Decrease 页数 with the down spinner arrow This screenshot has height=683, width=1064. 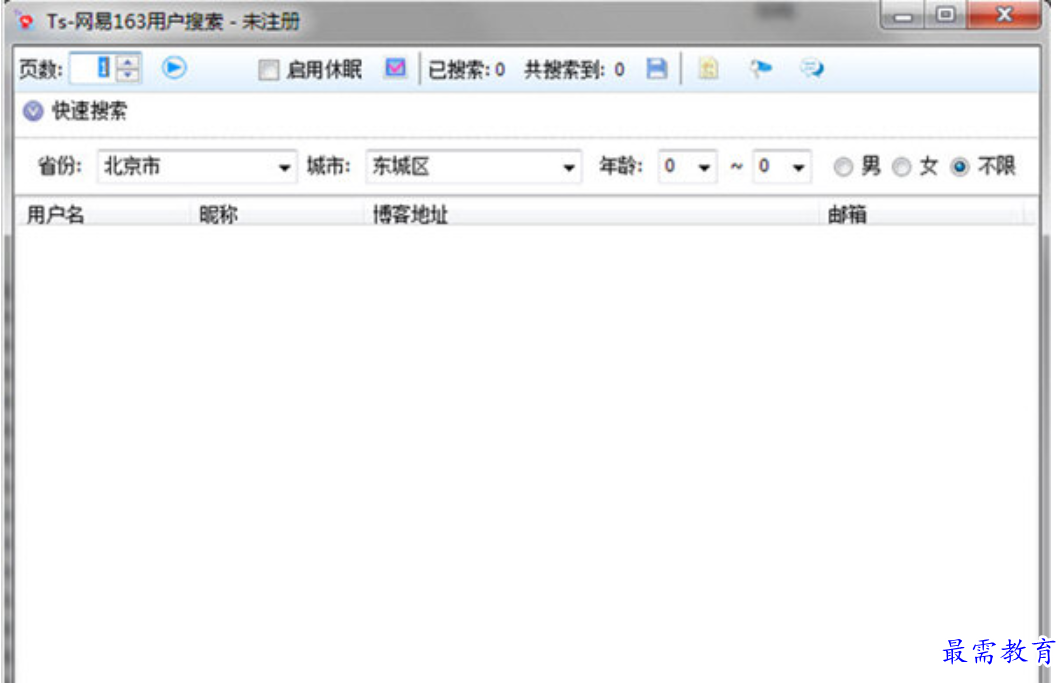tap(128, 75)
